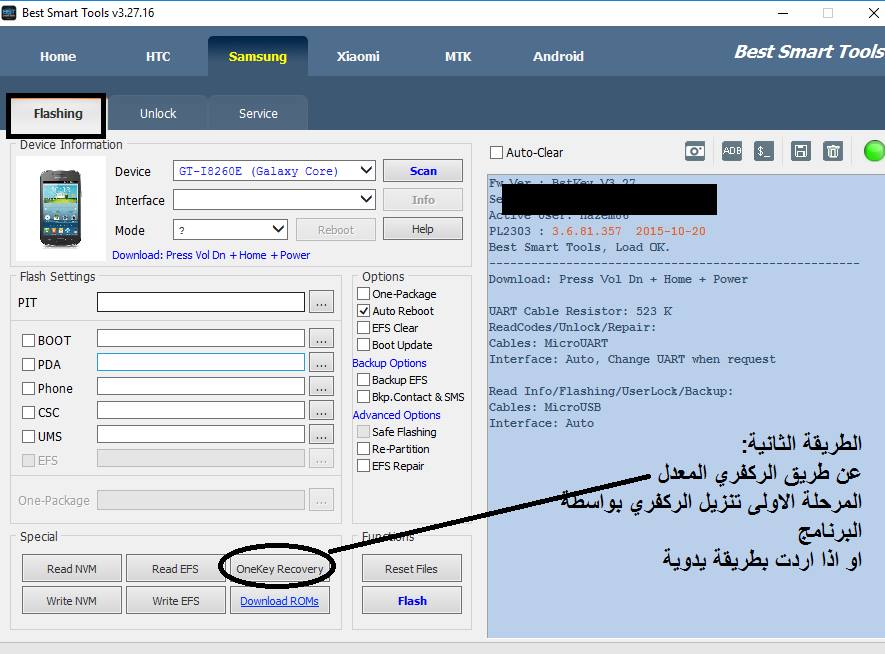This screenshot has width=885, height=654.
Task: Open the ADB tool icon
Action: [732, 151]
